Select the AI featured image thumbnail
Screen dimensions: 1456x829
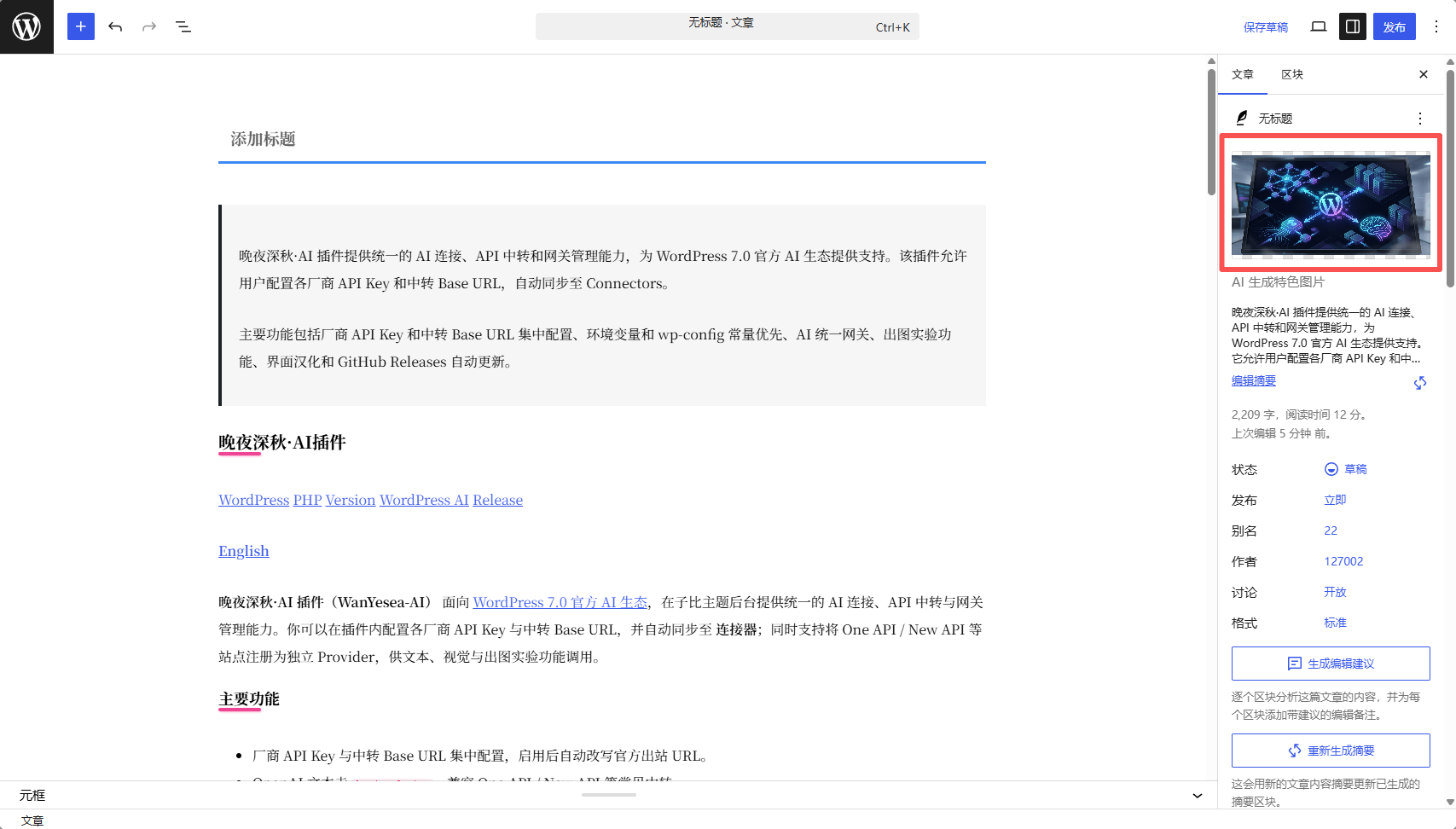point(1331,203)
